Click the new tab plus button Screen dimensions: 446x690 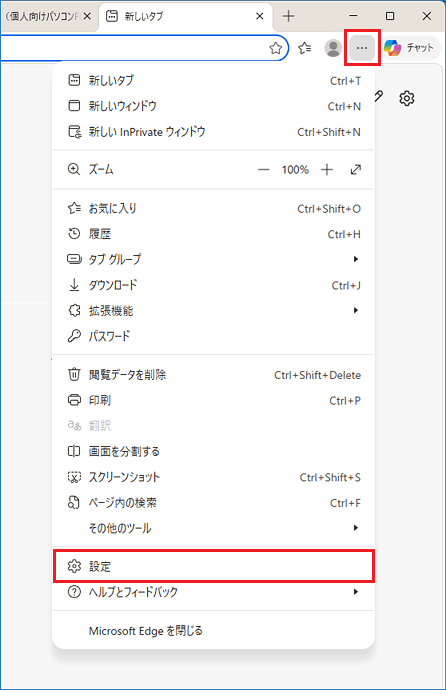(x=289, y=16)
